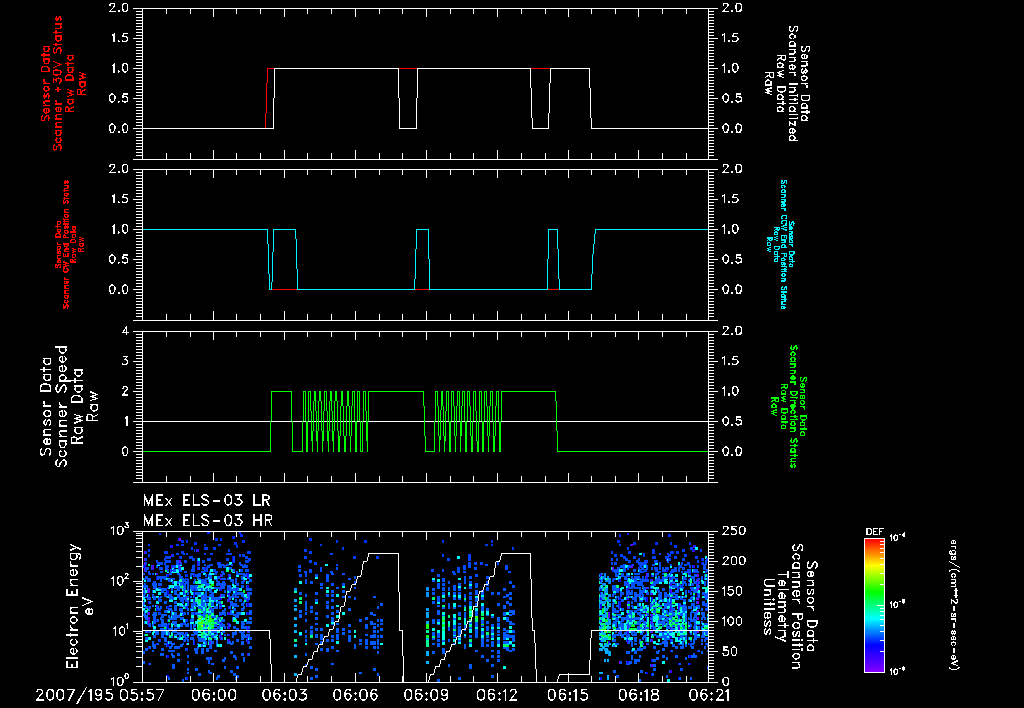Click the end time label "06:21"
Viewport: 1024px width, 708px height.
tap(709, 696)
